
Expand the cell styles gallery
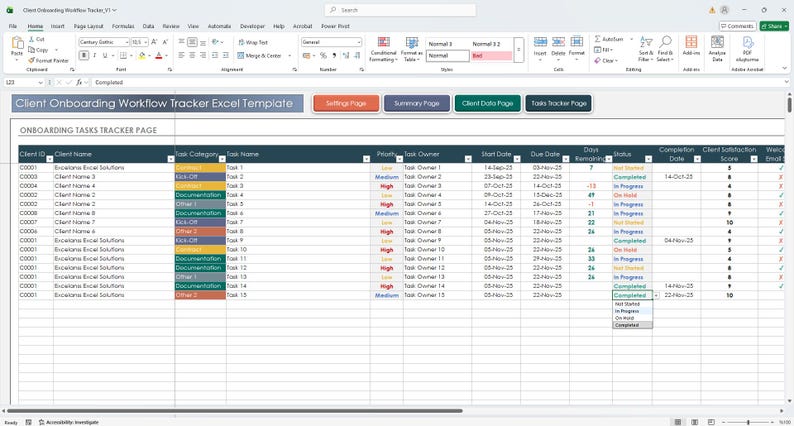pos(519,50)
